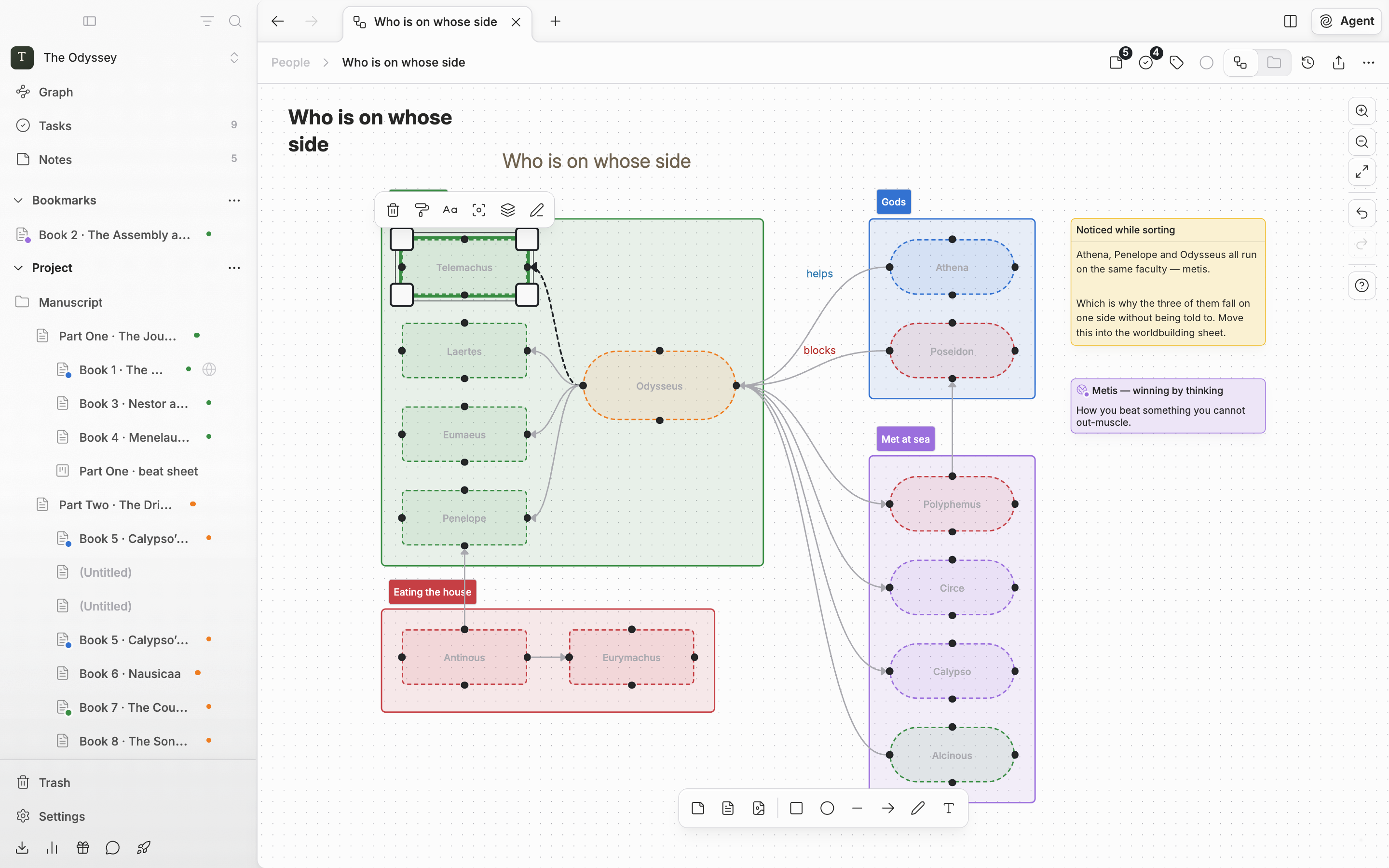The image size is (1389, 868).
Task: Open a new tab with plus button
Action: coord(556,21)
